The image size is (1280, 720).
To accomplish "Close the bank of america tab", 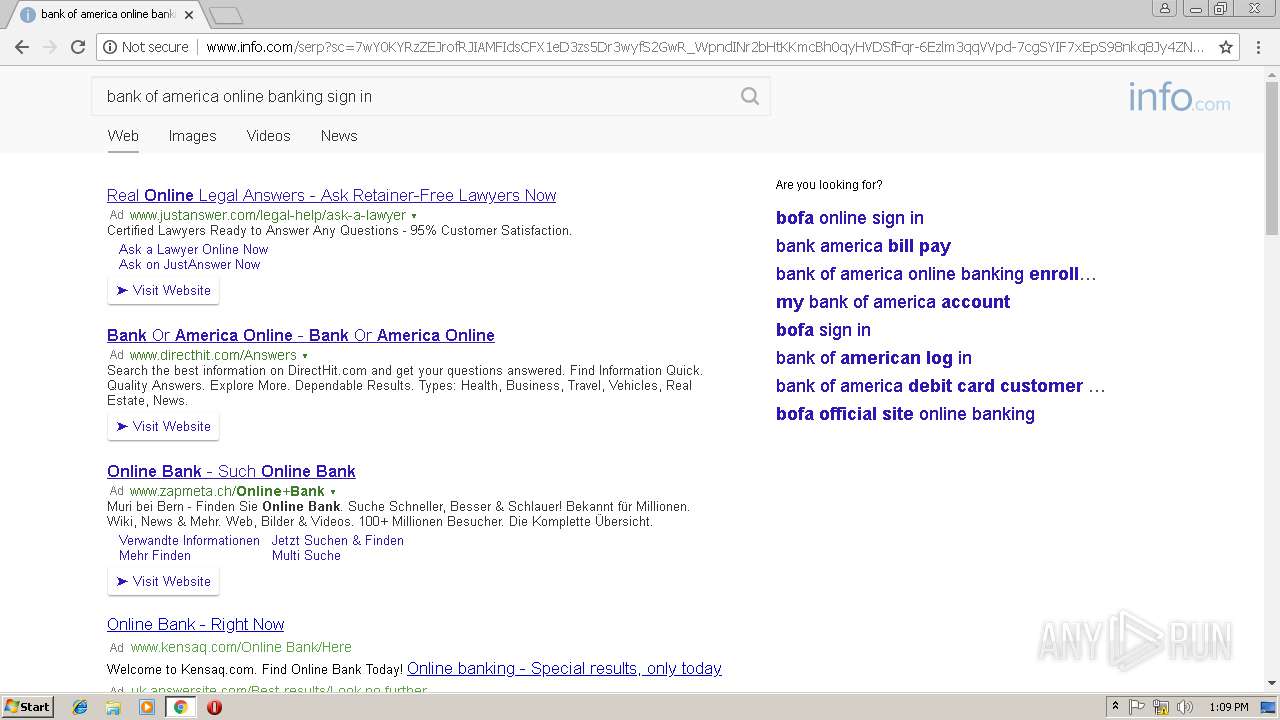I will point(189,15).
